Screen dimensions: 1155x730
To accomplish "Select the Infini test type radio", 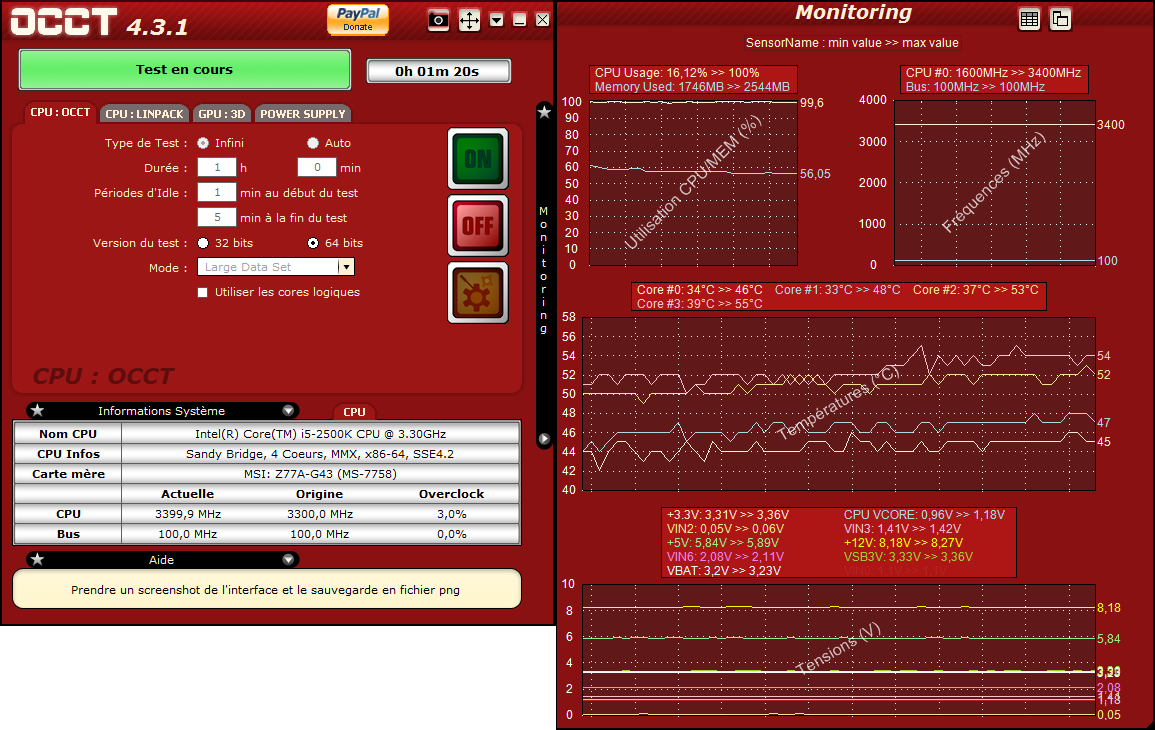I will pos(204,143).
